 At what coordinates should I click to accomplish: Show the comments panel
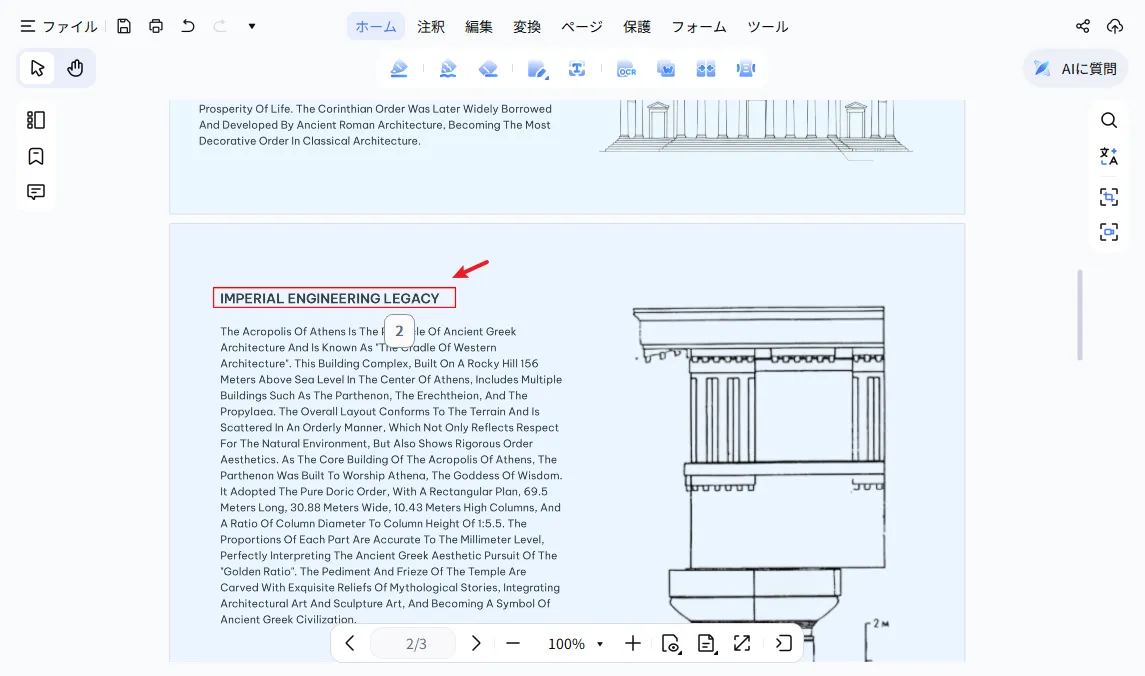click(36, 192)
